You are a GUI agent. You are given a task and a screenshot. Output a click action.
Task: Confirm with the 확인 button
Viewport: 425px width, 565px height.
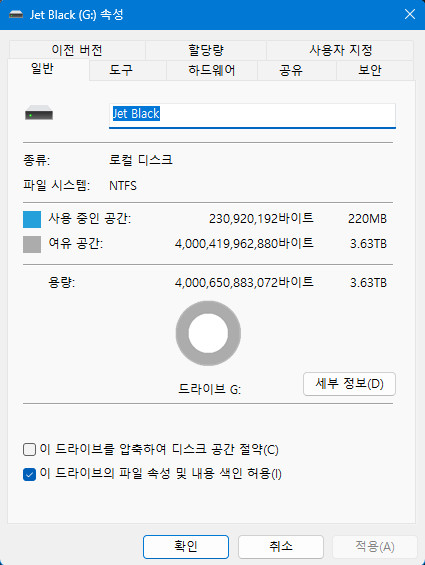[x=186, y=547]
